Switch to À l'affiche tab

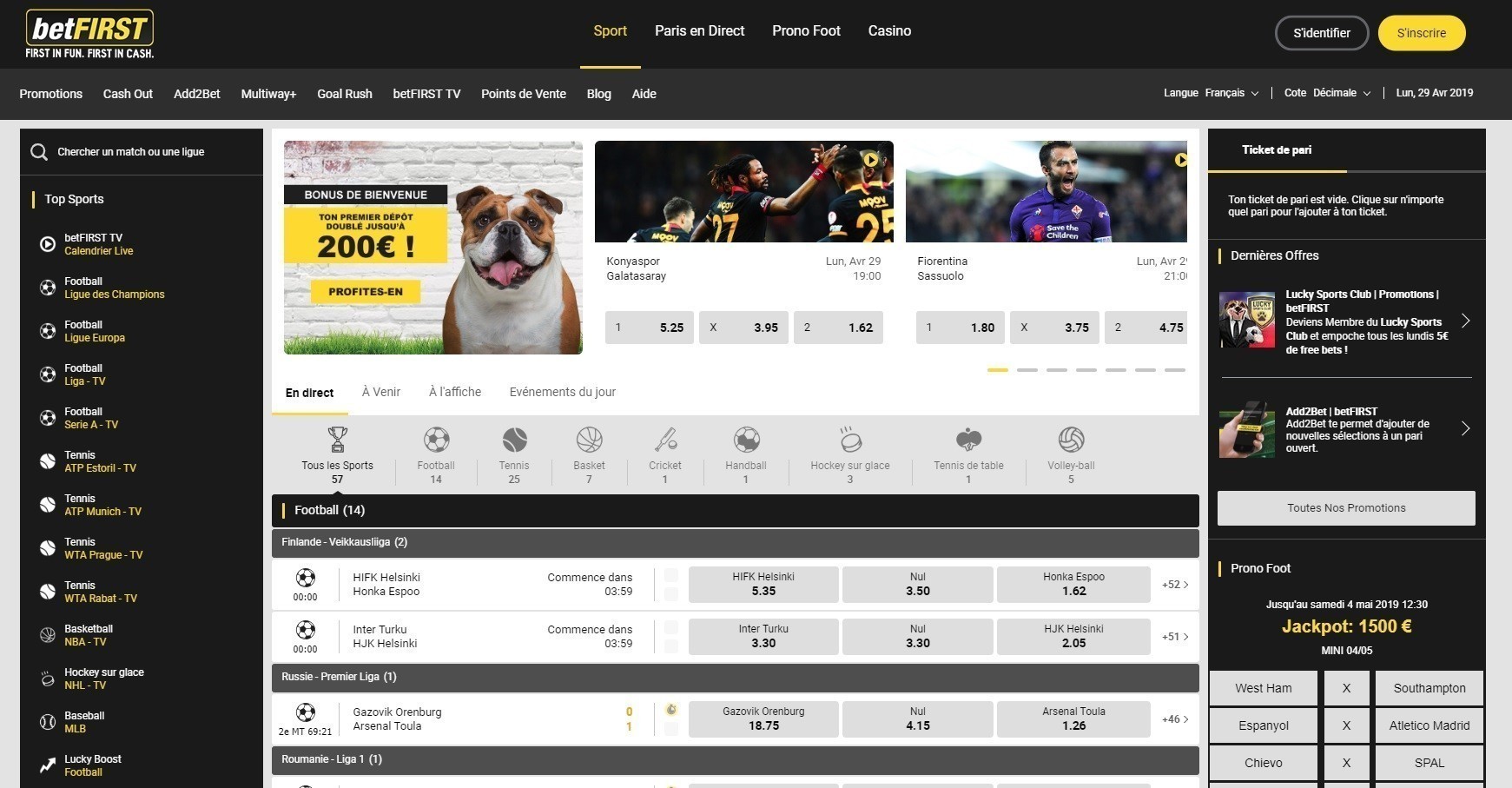click(455, 392)
